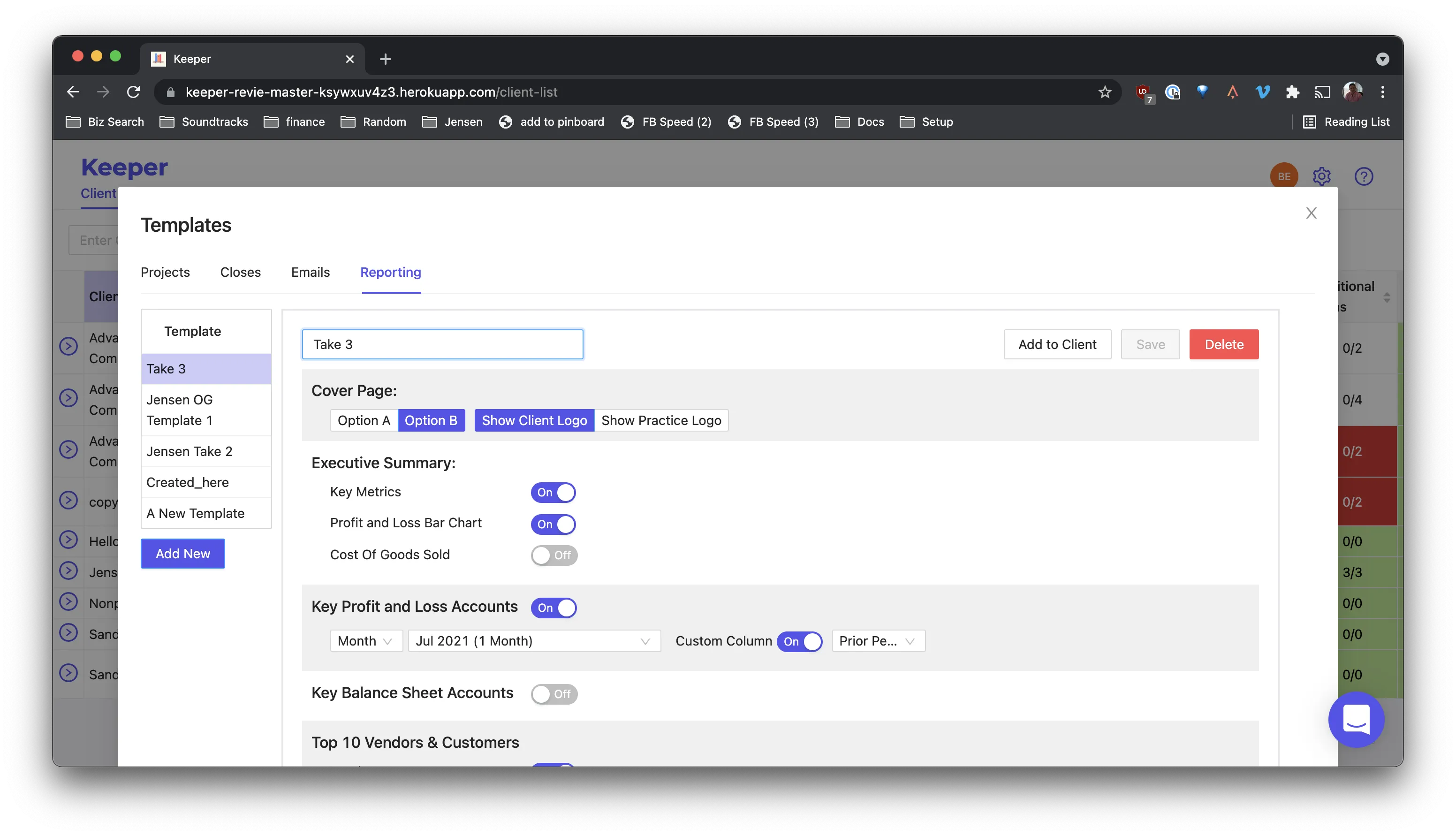
Task: Select the Jensen Take 2 template
Action: [x=205, y=451]
